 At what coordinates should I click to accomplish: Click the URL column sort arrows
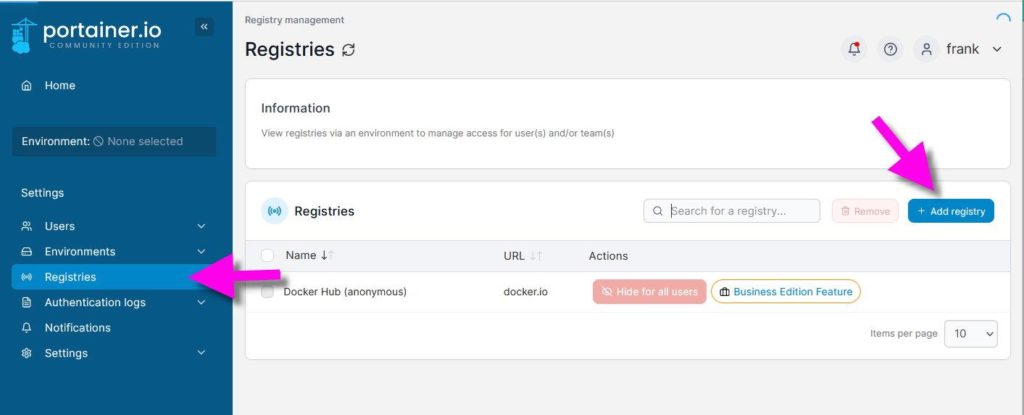(536, 256)
